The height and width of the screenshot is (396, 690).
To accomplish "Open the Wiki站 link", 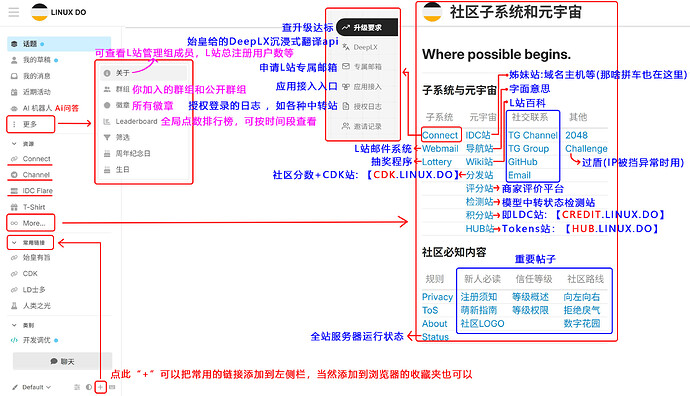I will click(x=479, y=162).
